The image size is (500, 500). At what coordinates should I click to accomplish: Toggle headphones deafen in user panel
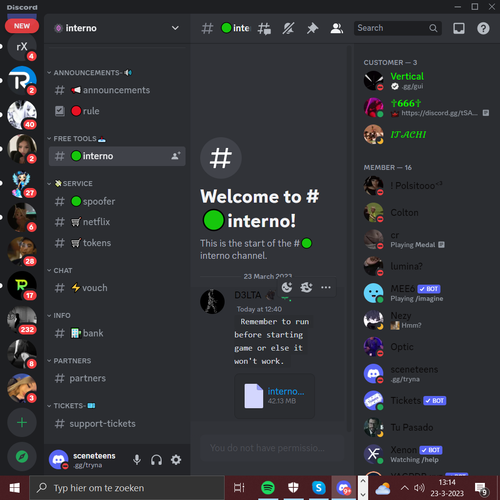pos(156,460)
